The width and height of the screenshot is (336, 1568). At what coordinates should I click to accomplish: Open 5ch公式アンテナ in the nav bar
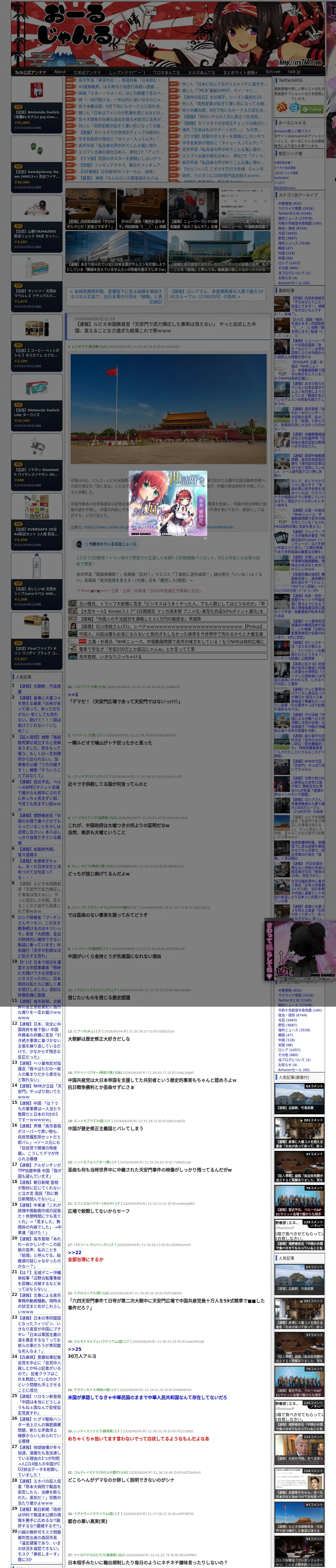31,72
